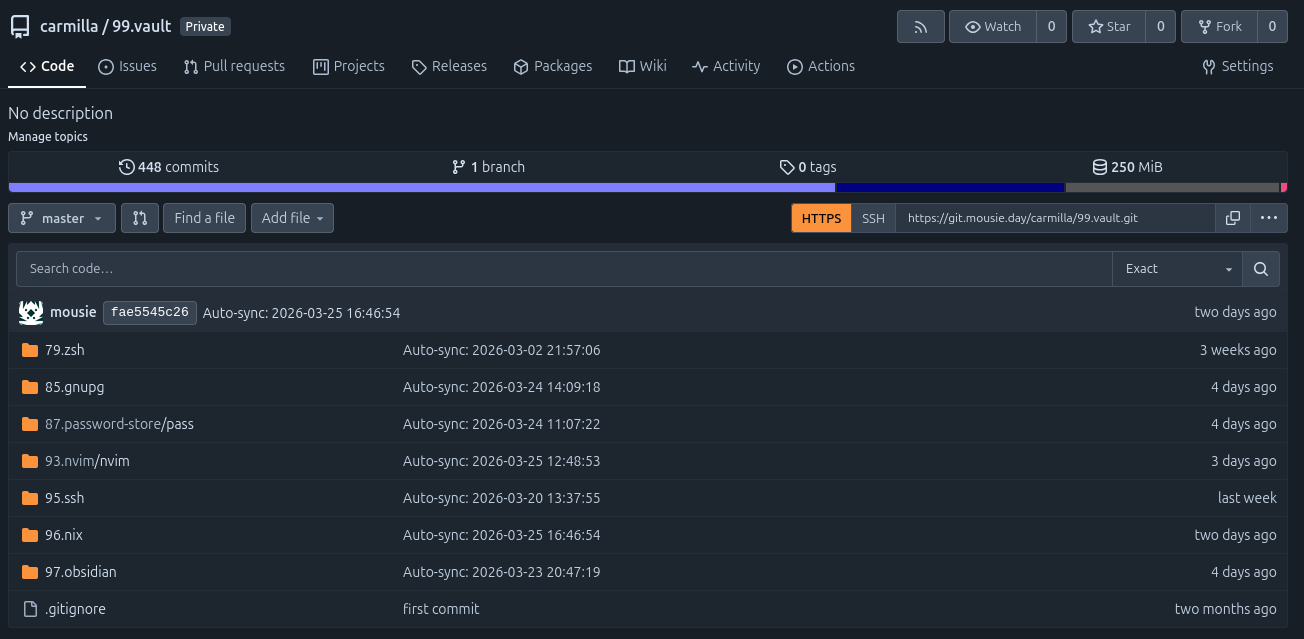Viewport: 1304px width, 639px height.
Task: Open the carmilla owner link
Action: tap(69, 27)
